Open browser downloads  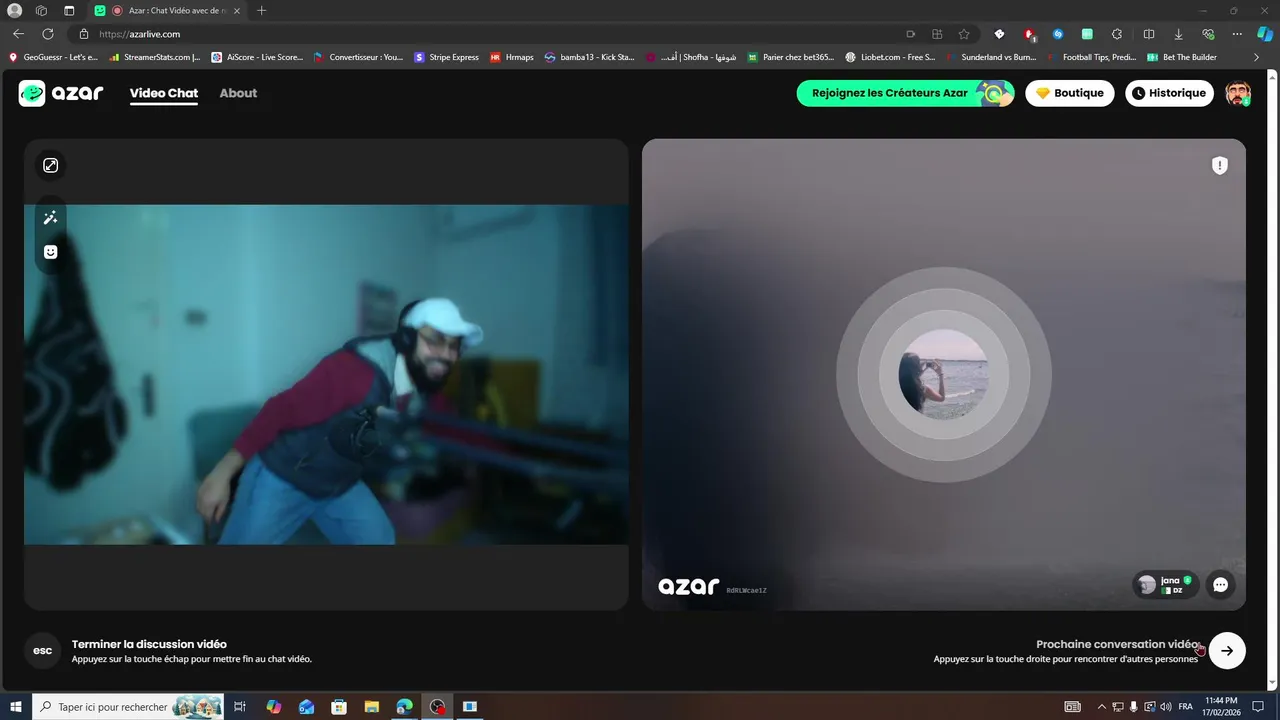(1179, 34)
